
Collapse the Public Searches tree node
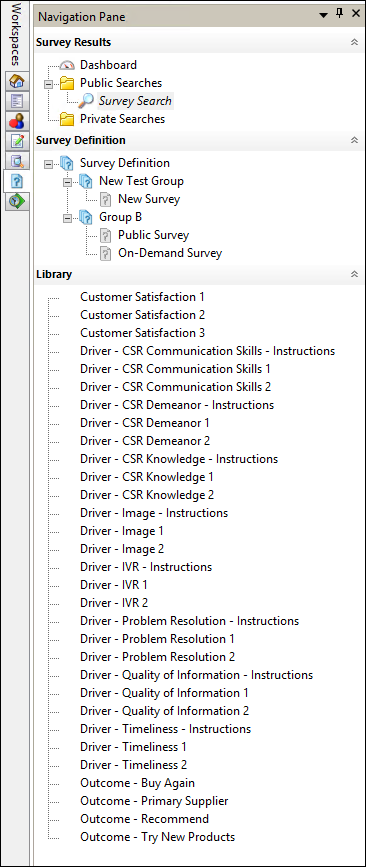click(49, 84)
